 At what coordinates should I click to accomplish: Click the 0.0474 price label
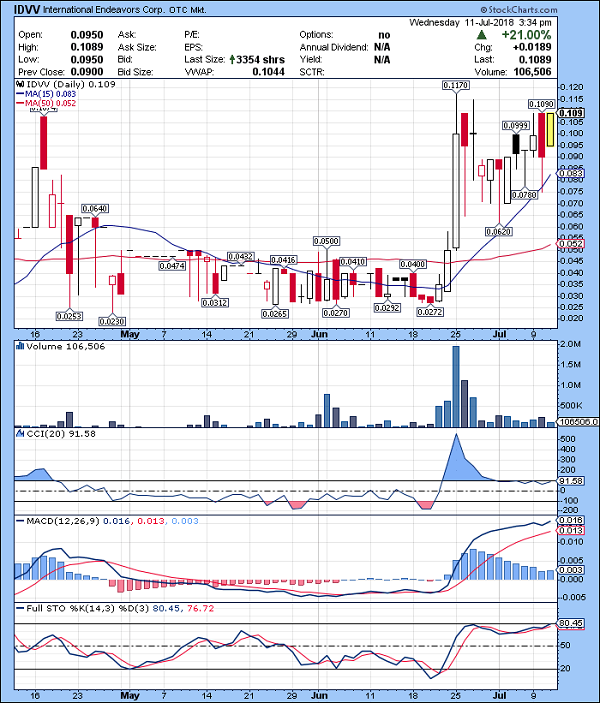point(172,266)
